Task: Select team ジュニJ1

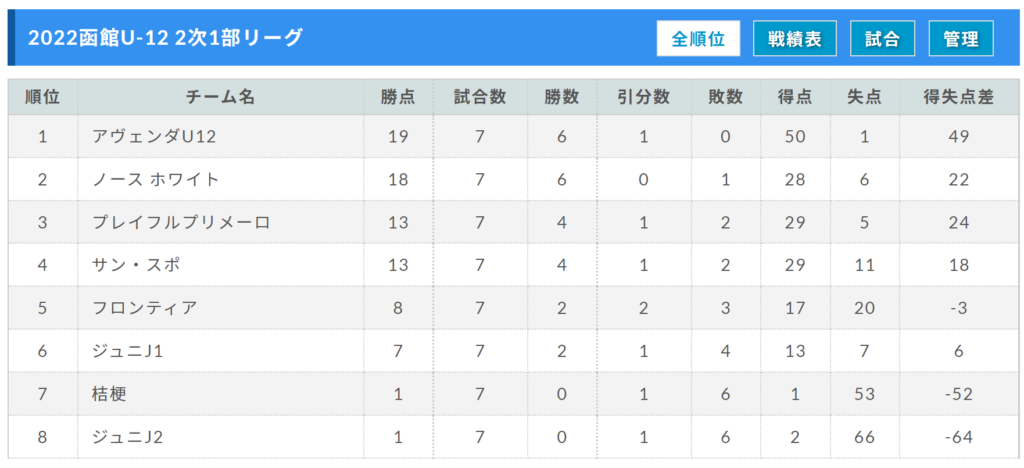Action: [x=127, y=351]
